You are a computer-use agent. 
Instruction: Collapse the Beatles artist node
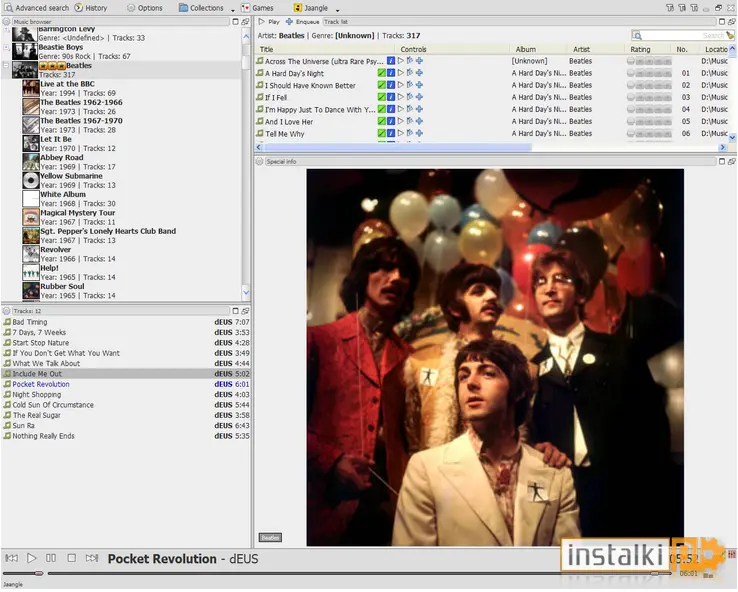click(x=6, y=66)
